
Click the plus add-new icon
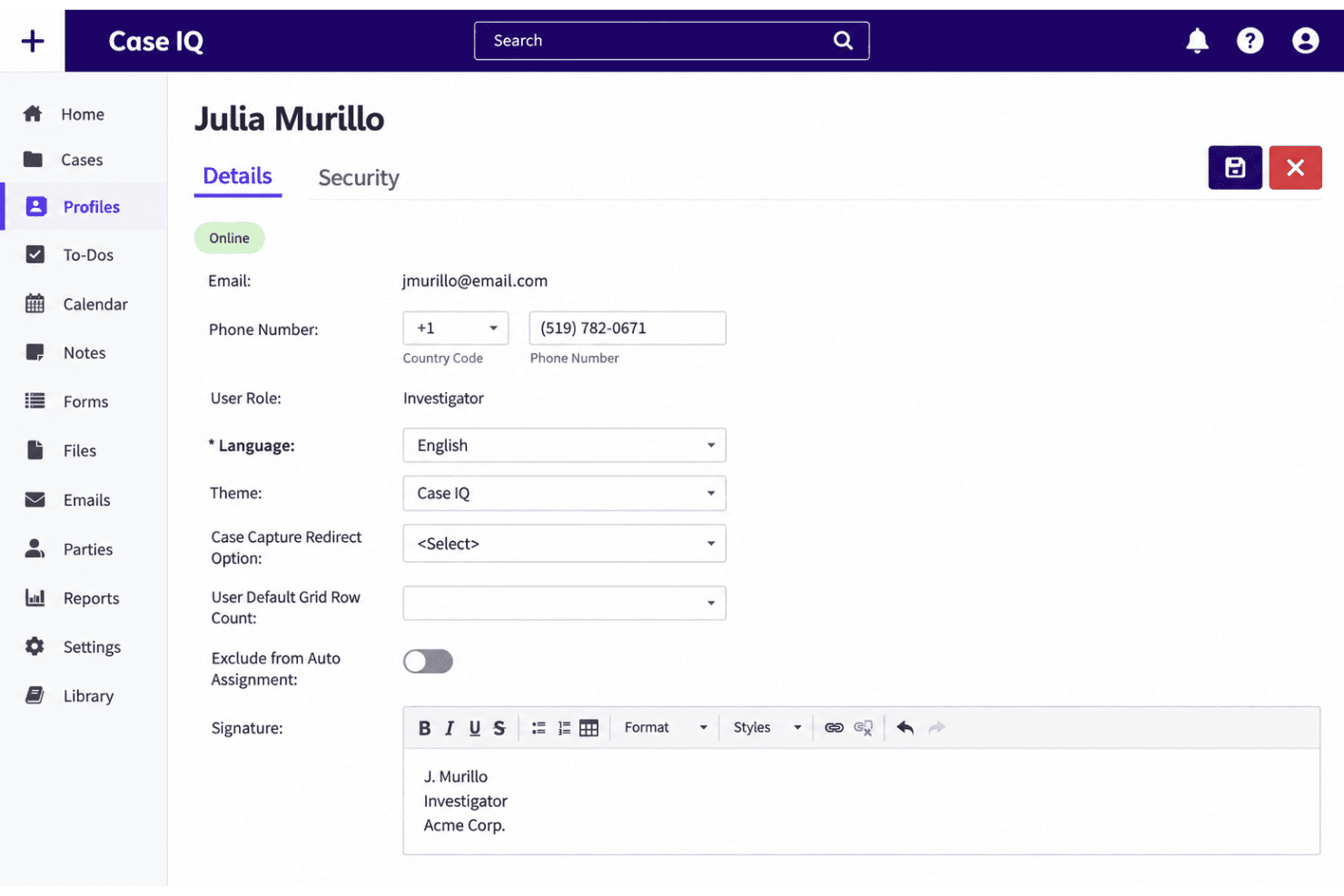coord(33,41)
